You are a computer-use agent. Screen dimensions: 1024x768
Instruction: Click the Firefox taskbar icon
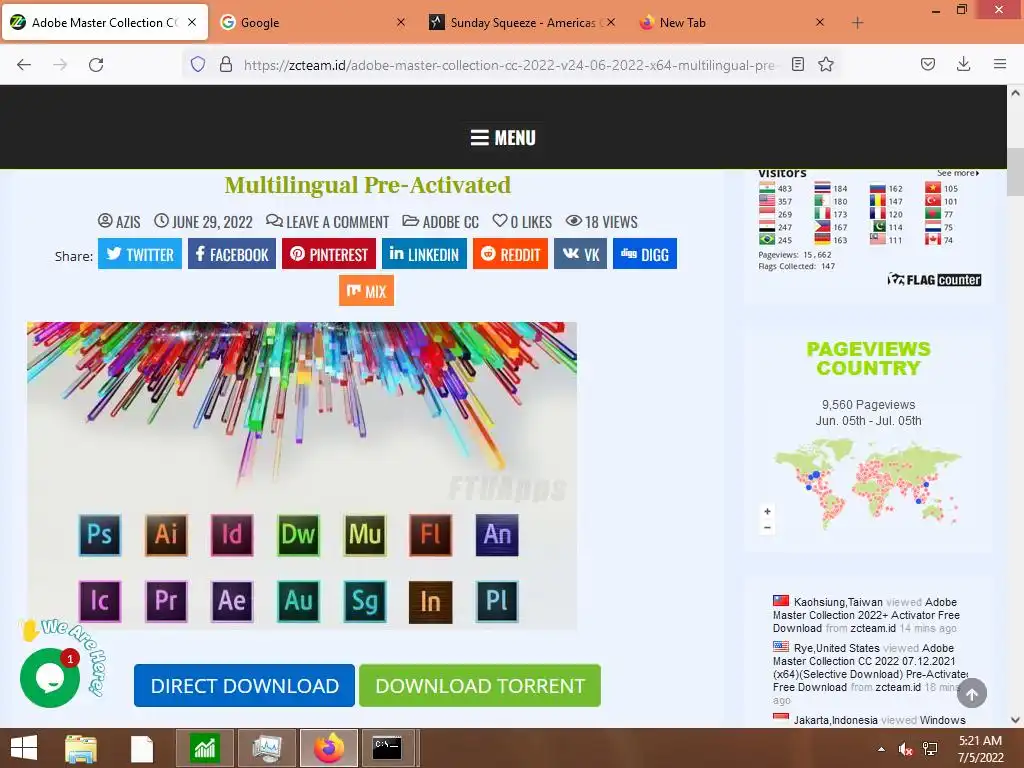click(328, 748)
